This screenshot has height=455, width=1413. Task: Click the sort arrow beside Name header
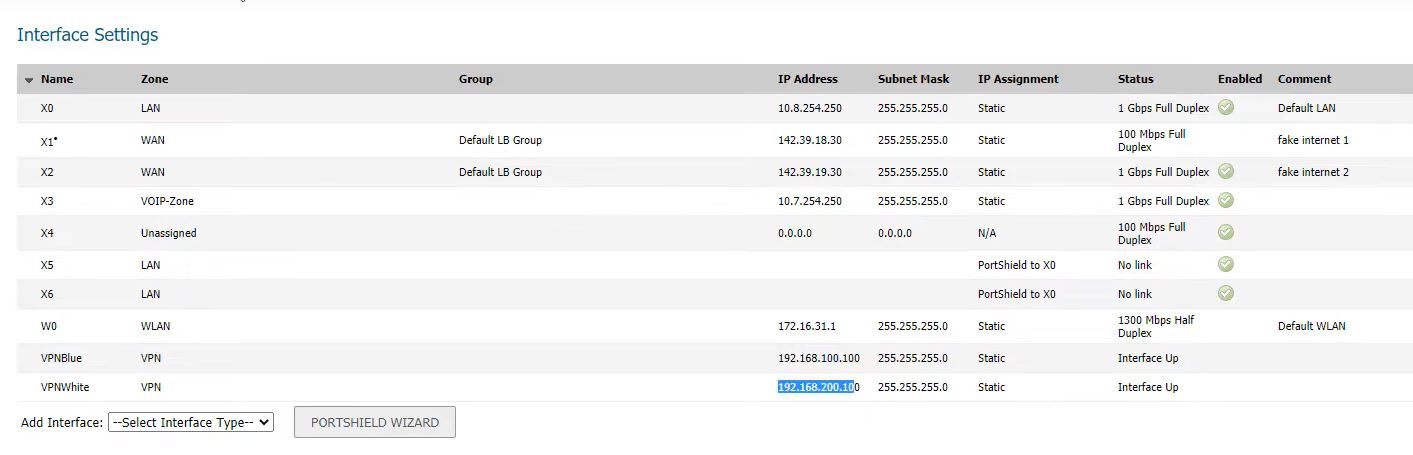pos(29,80)
